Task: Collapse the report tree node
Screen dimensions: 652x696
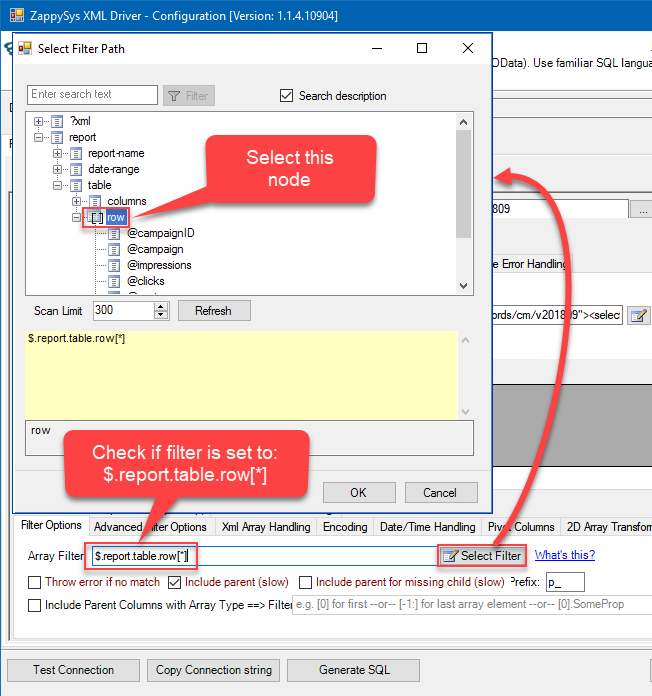Action: [x=39, y=137]
